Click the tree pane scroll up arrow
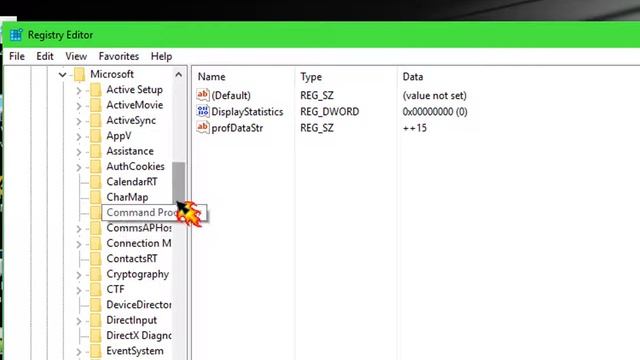The image size is (640, 360). [x=179, y=75]
